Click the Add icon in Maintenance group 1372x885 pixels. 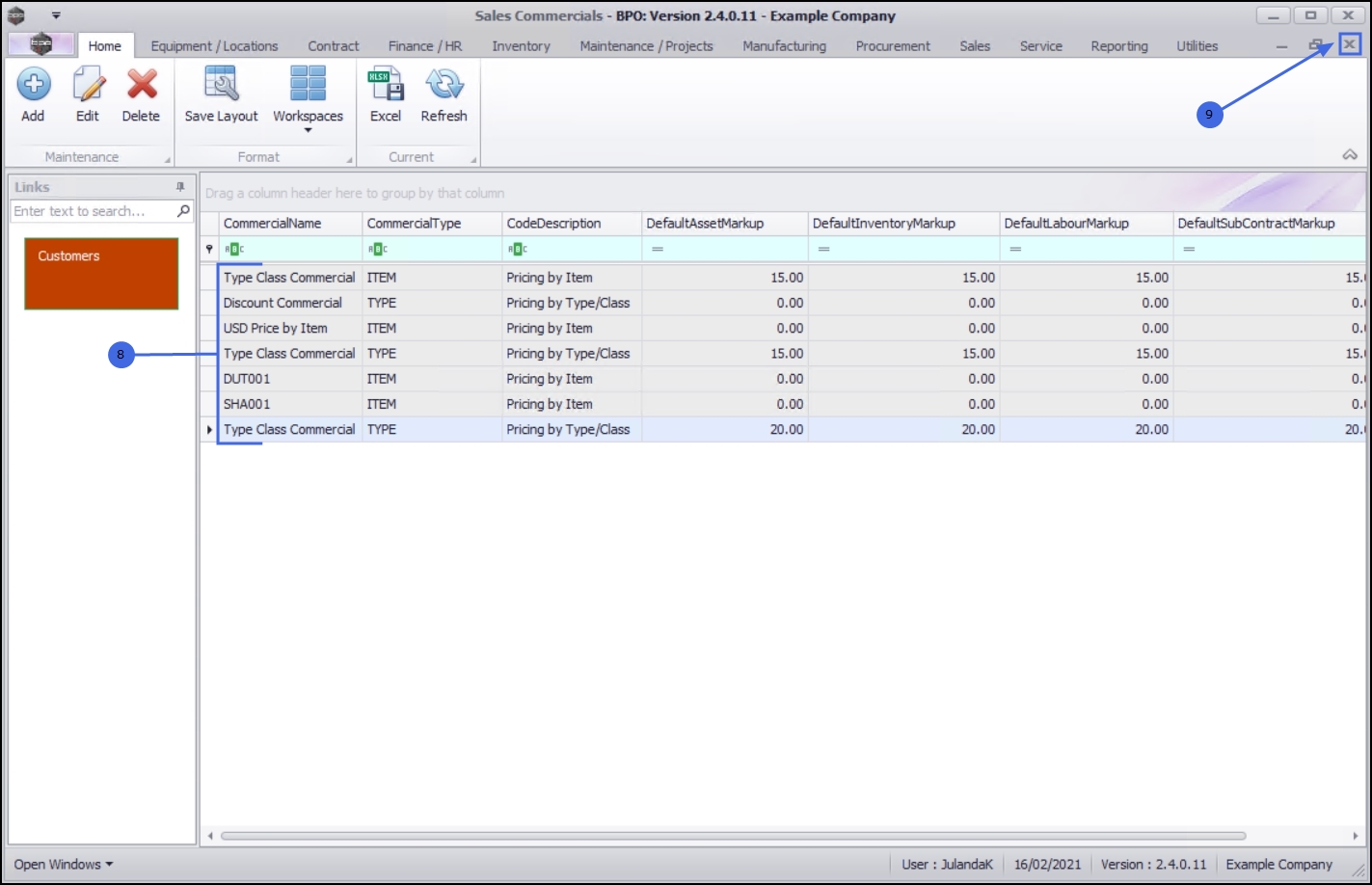(x=33, y=85)
